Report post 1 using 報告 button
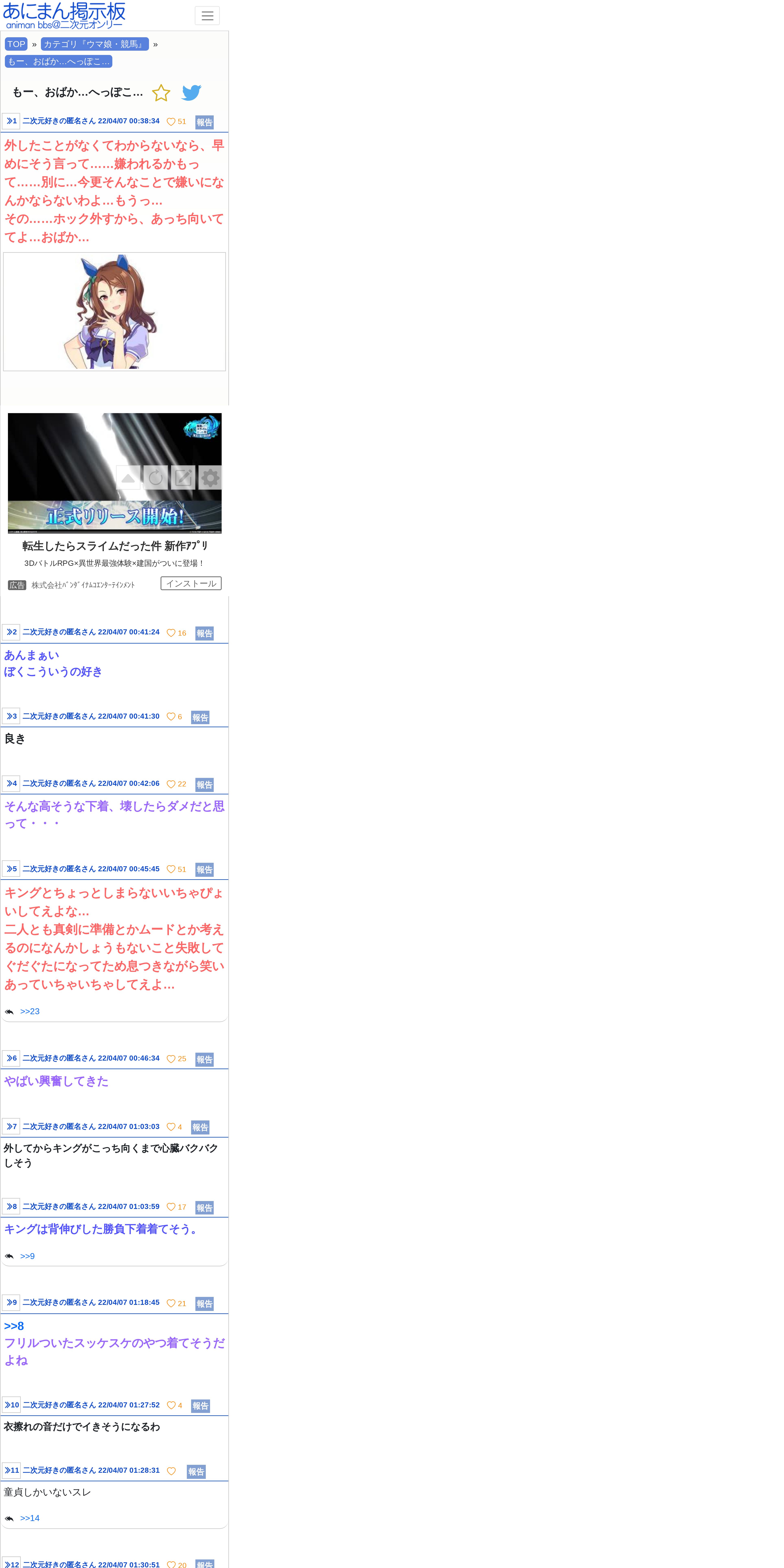 [x=205, y=122]
